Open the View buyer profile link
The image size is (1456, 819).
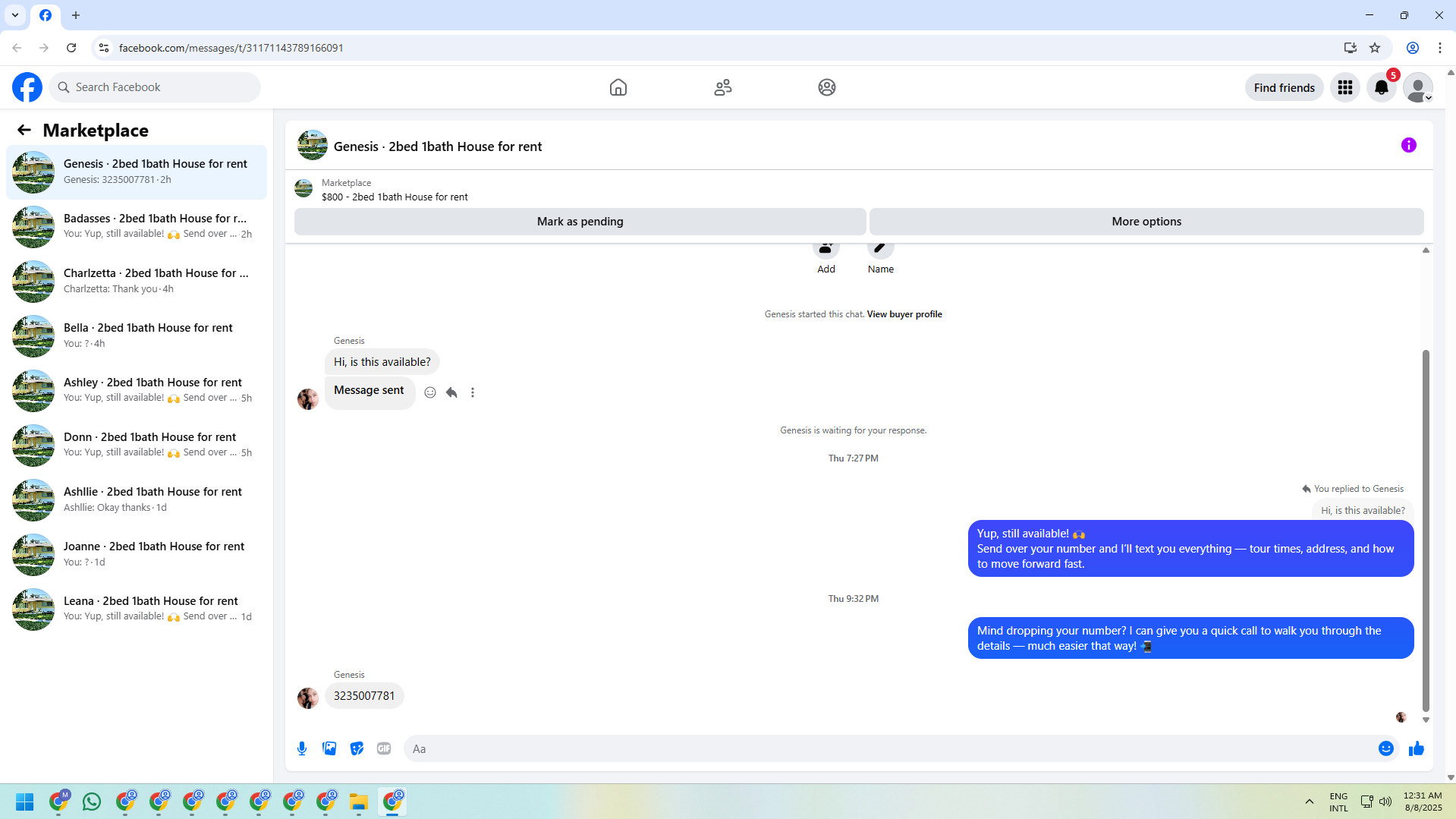(904, 314)
